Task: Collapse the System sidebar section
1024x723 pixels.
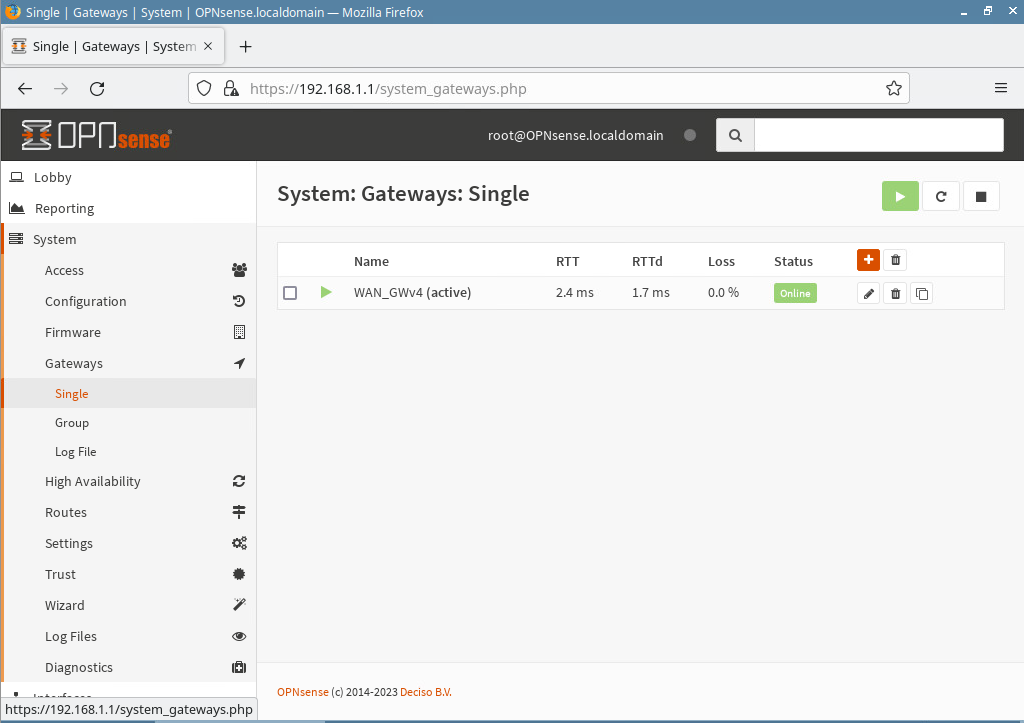Action: click(54, 239)
